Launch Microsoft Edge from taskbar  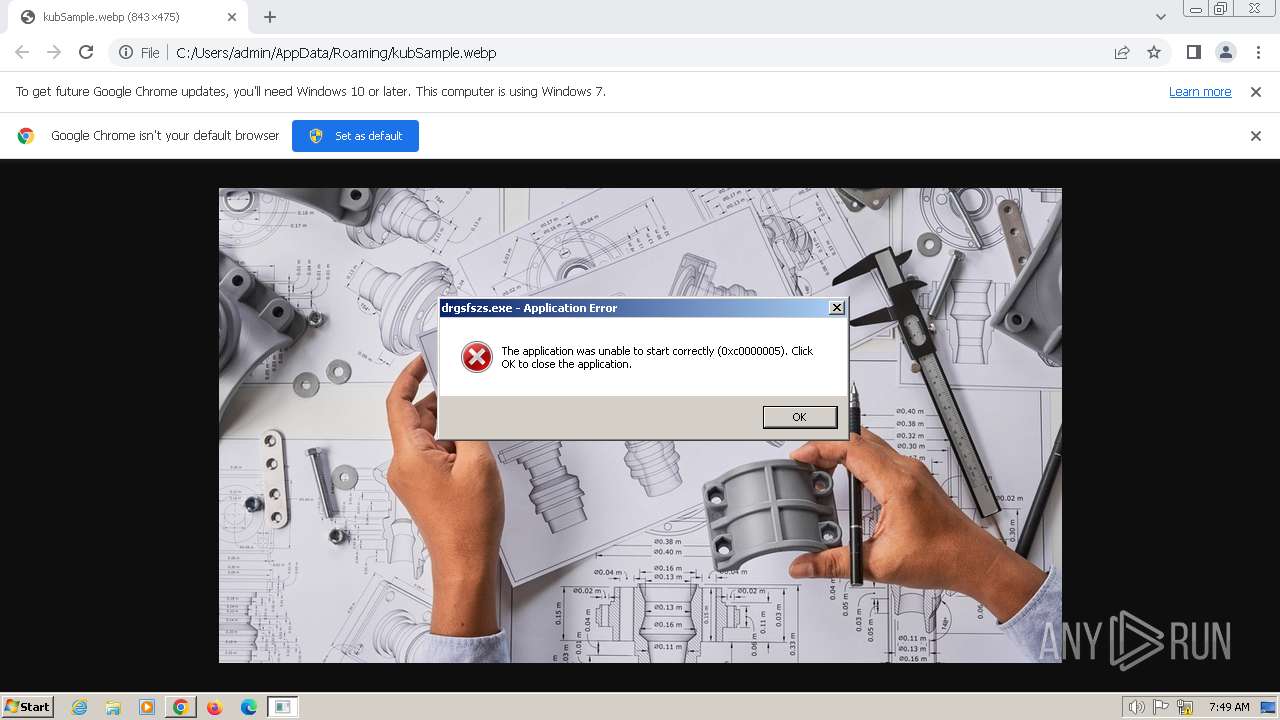[x=248, y=707]
